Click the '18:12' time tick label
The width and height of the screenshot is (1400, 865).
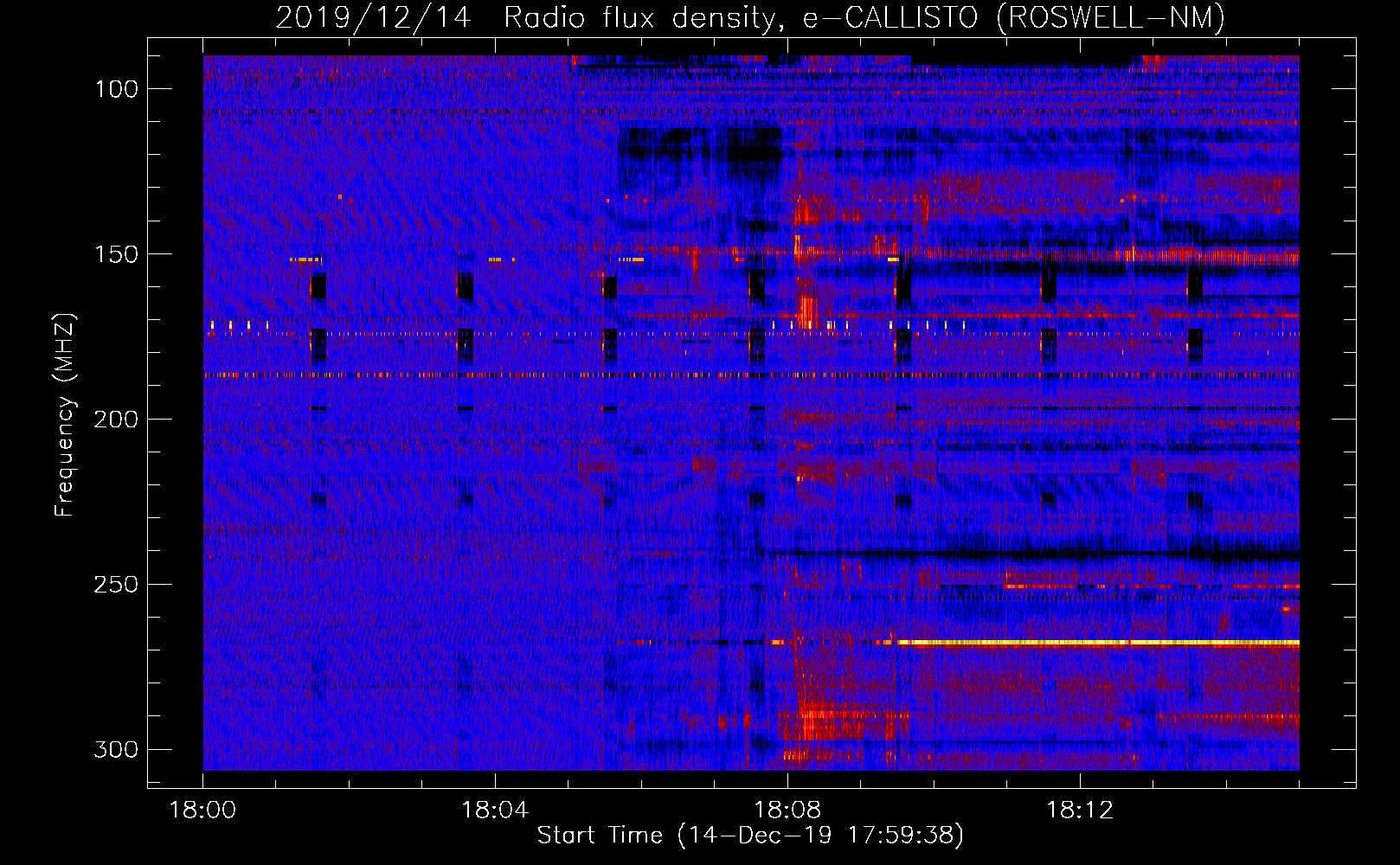pyautogui.click(x=1080, y=811)
